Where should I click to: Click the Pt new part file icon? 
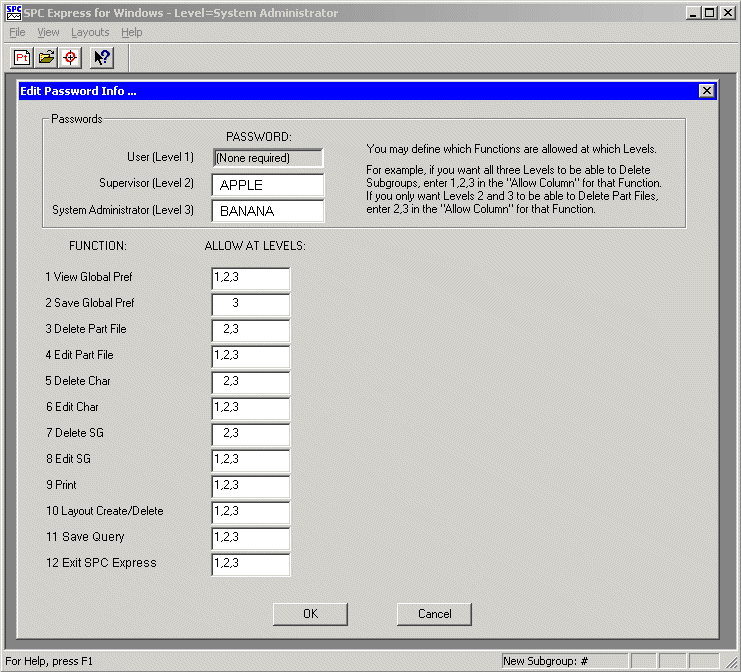click(x=22, y=58)
